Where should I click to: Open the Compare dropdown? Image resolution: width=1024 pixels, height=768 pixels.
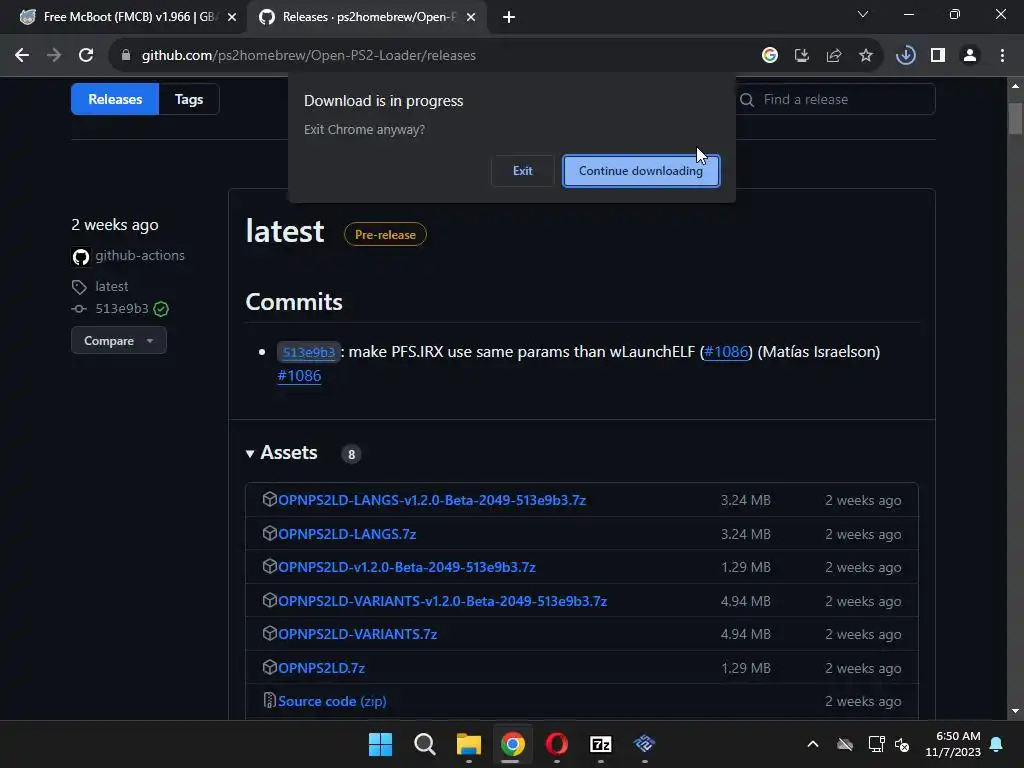click(x=119, y=341)
